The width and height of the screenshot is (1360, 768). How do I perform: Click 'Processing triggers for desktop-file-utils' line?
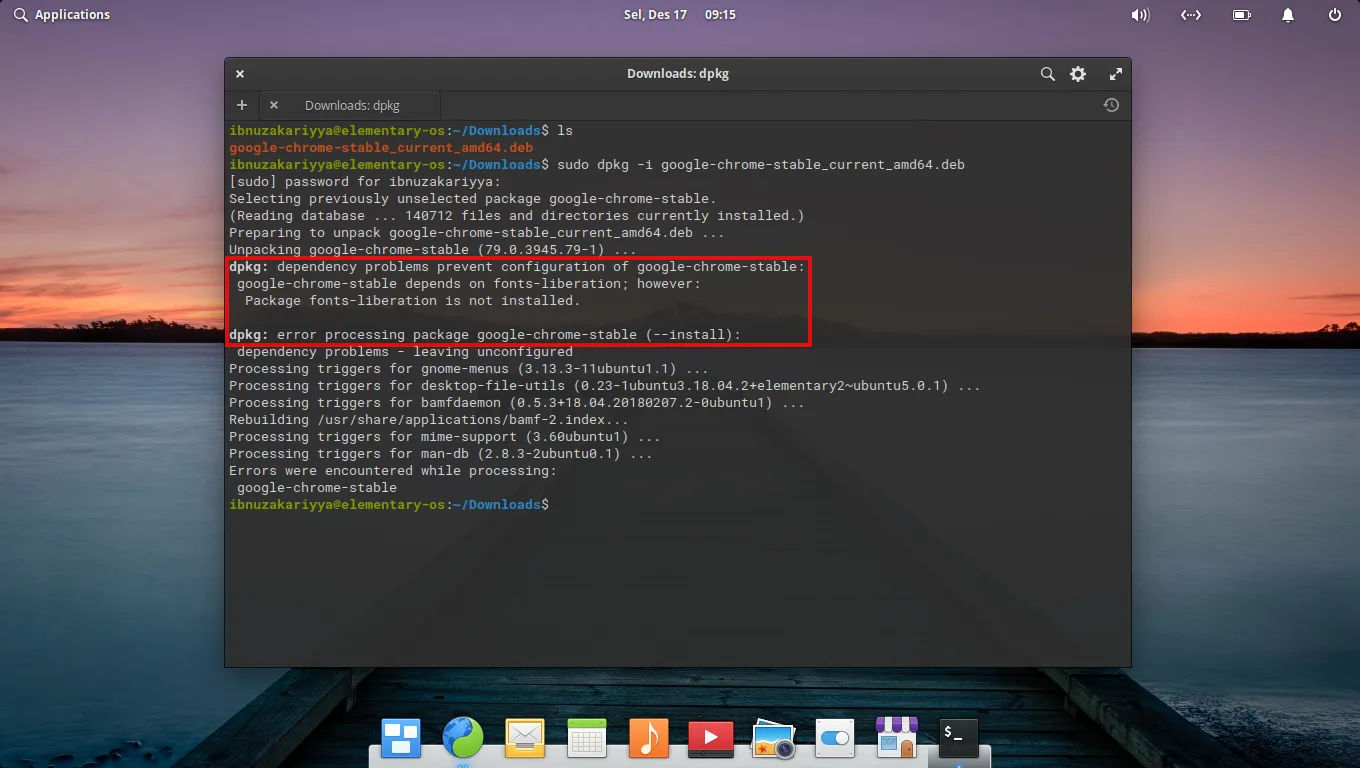coord(605,386)
